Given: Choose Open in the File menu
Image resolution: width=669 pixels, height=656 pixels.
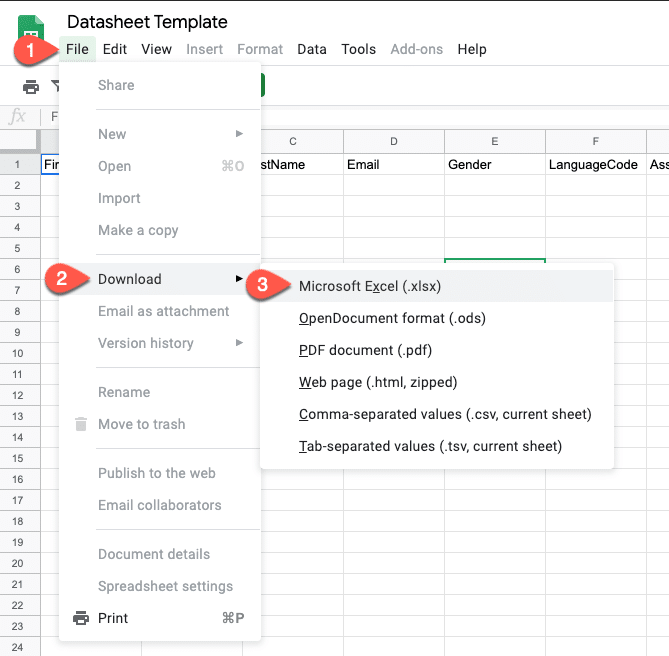Looking at the screenshot, I should pos(160,166).
